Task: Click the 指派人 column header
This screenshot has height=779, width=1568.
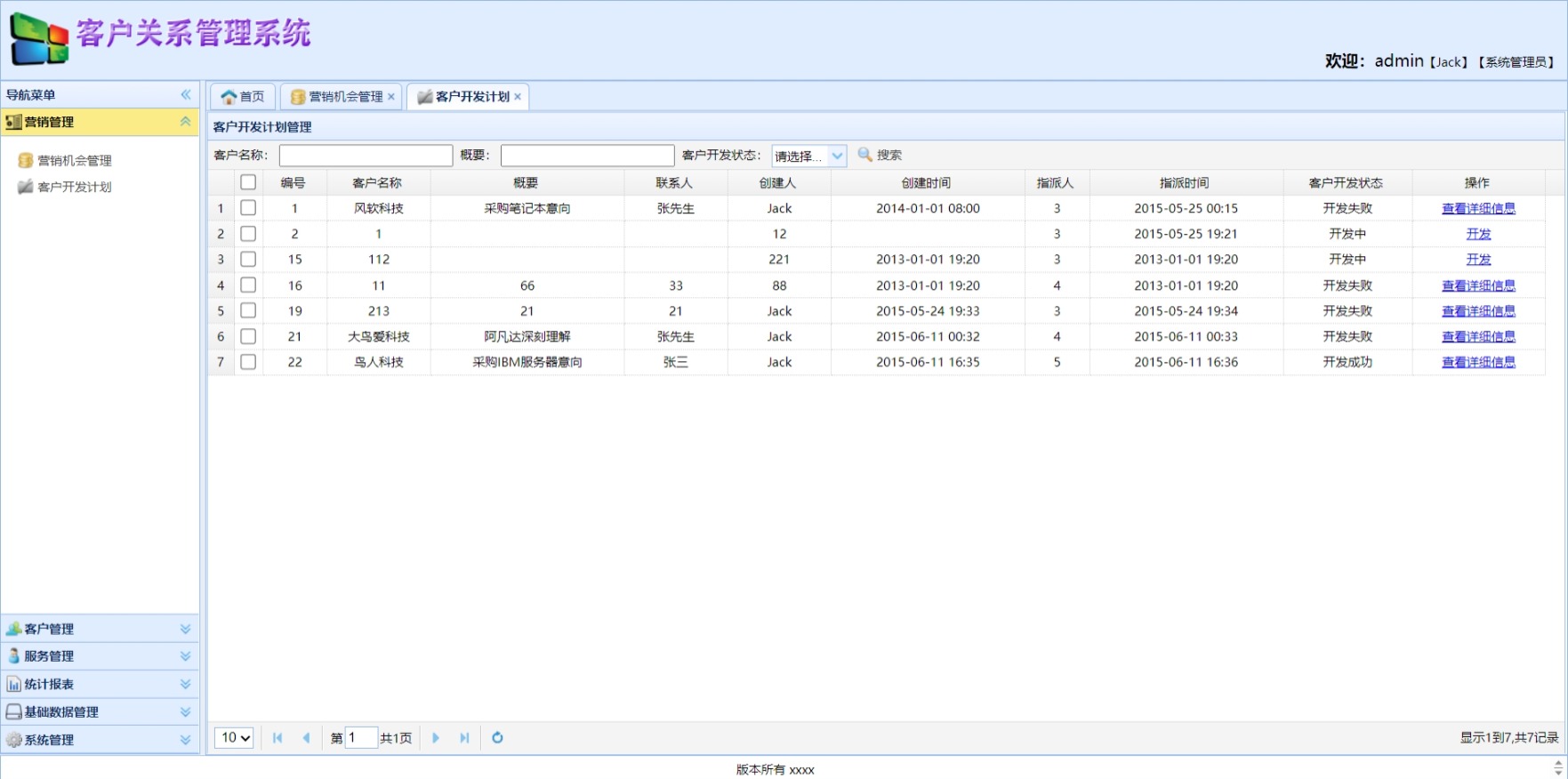Action: click(x=1057, y=182)
